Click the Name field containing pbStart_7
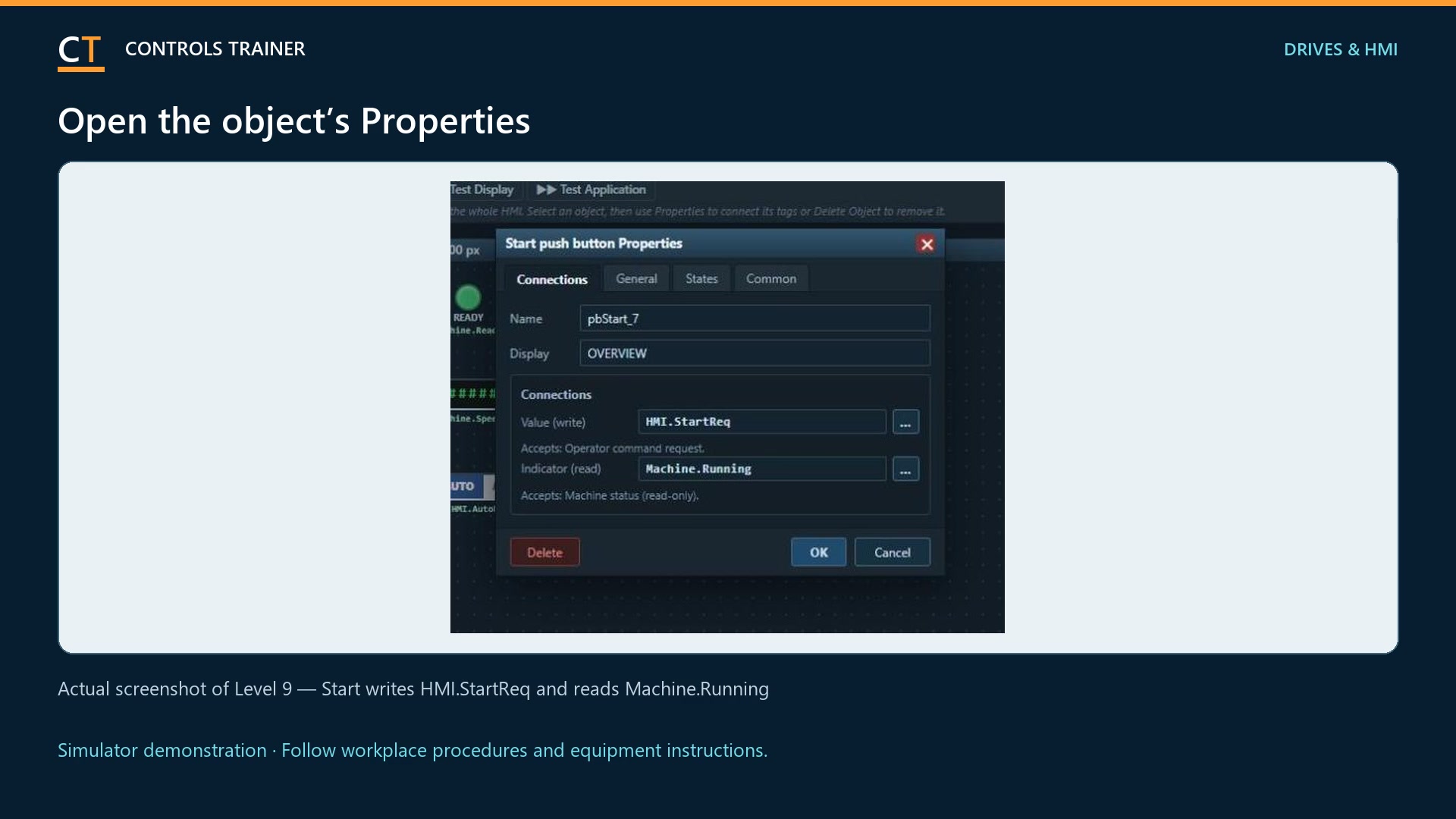Screen dimensions: 1456x819 (755, 318)
